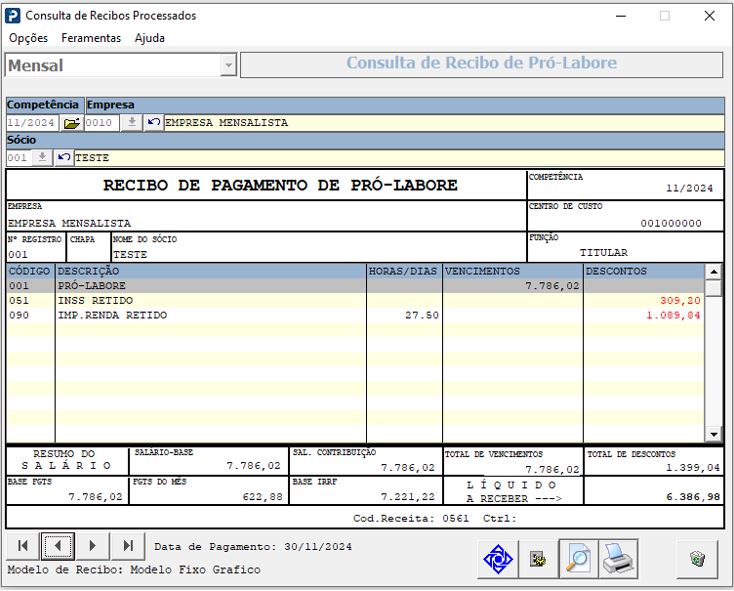This screenshot has width=734, height=591.
Task: Minimize the Consulta de Recibos window
Action: tap(621, 16)
